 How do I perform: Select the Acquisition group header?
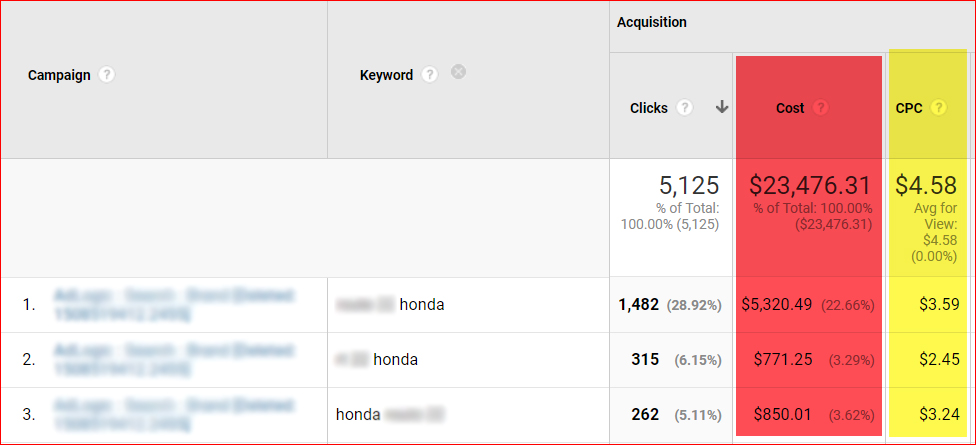652,22
